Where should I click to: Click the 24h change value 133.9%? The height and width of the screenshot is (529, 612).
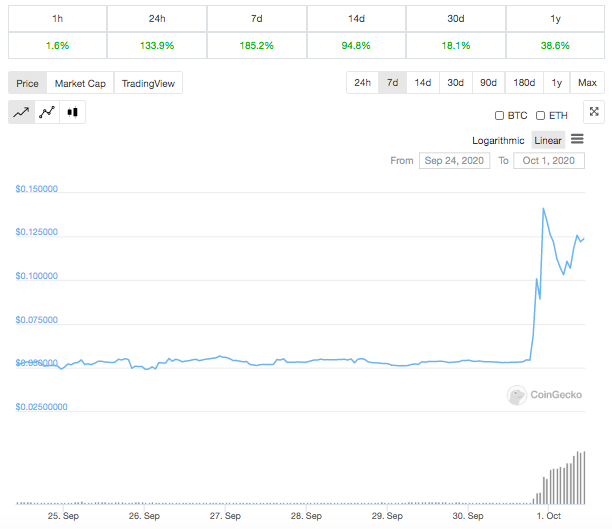pyautogui.click(x=157, y=46)
